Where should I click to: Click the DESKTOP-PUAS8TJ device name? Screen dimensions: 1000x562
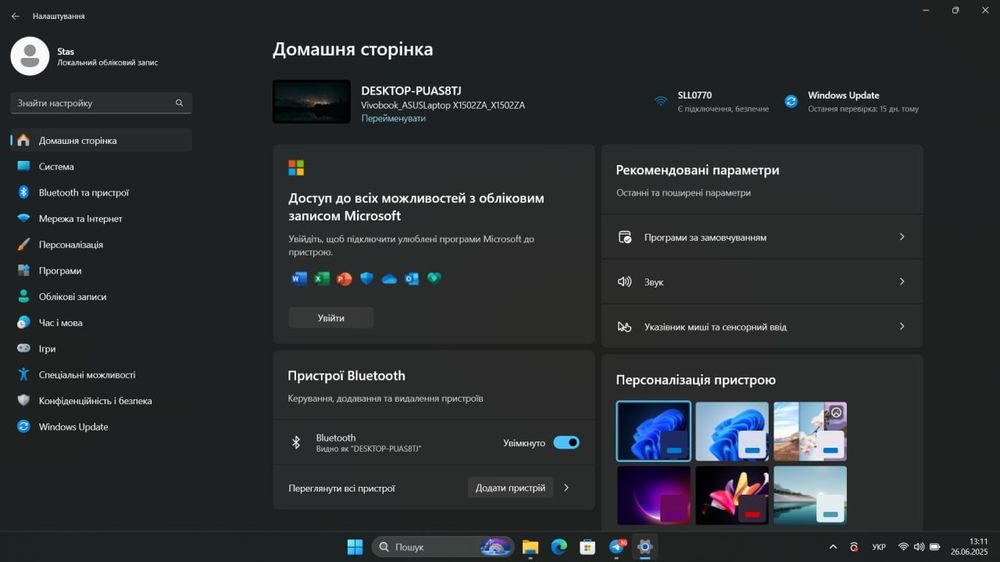click(x=411, y=91)
